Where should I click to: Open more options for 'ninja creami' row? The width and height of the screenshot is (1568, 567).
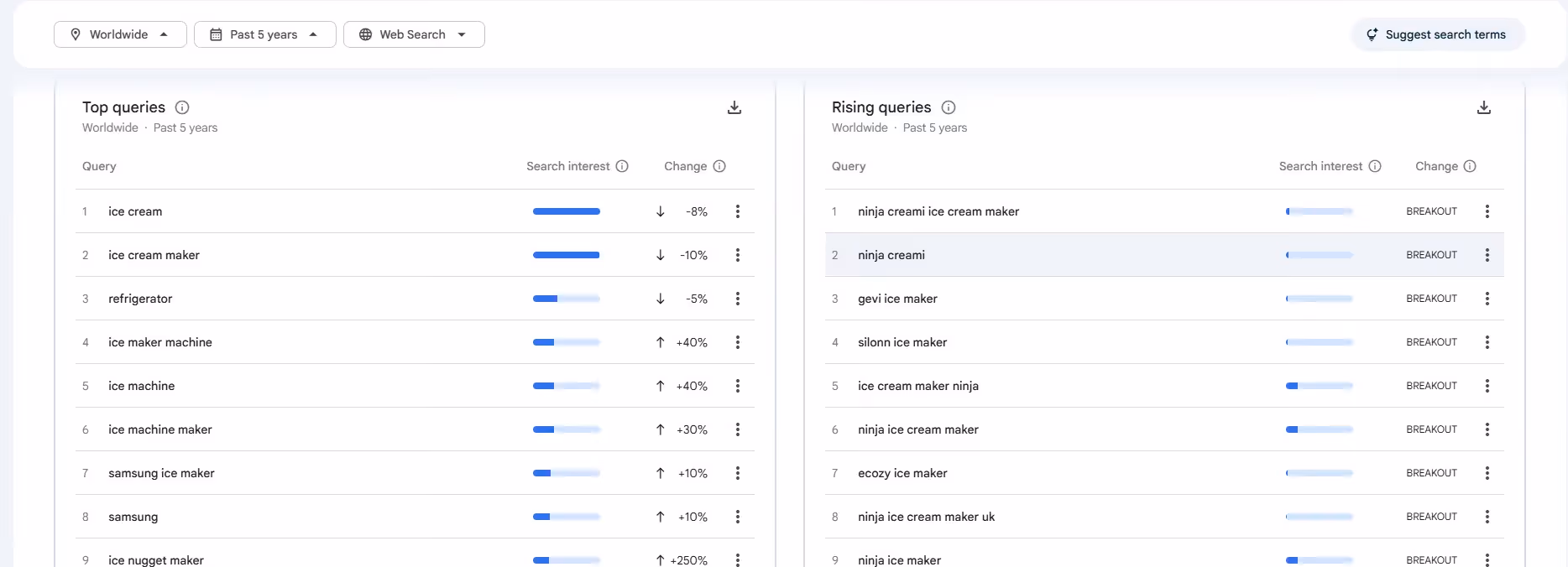(1487, 255)
